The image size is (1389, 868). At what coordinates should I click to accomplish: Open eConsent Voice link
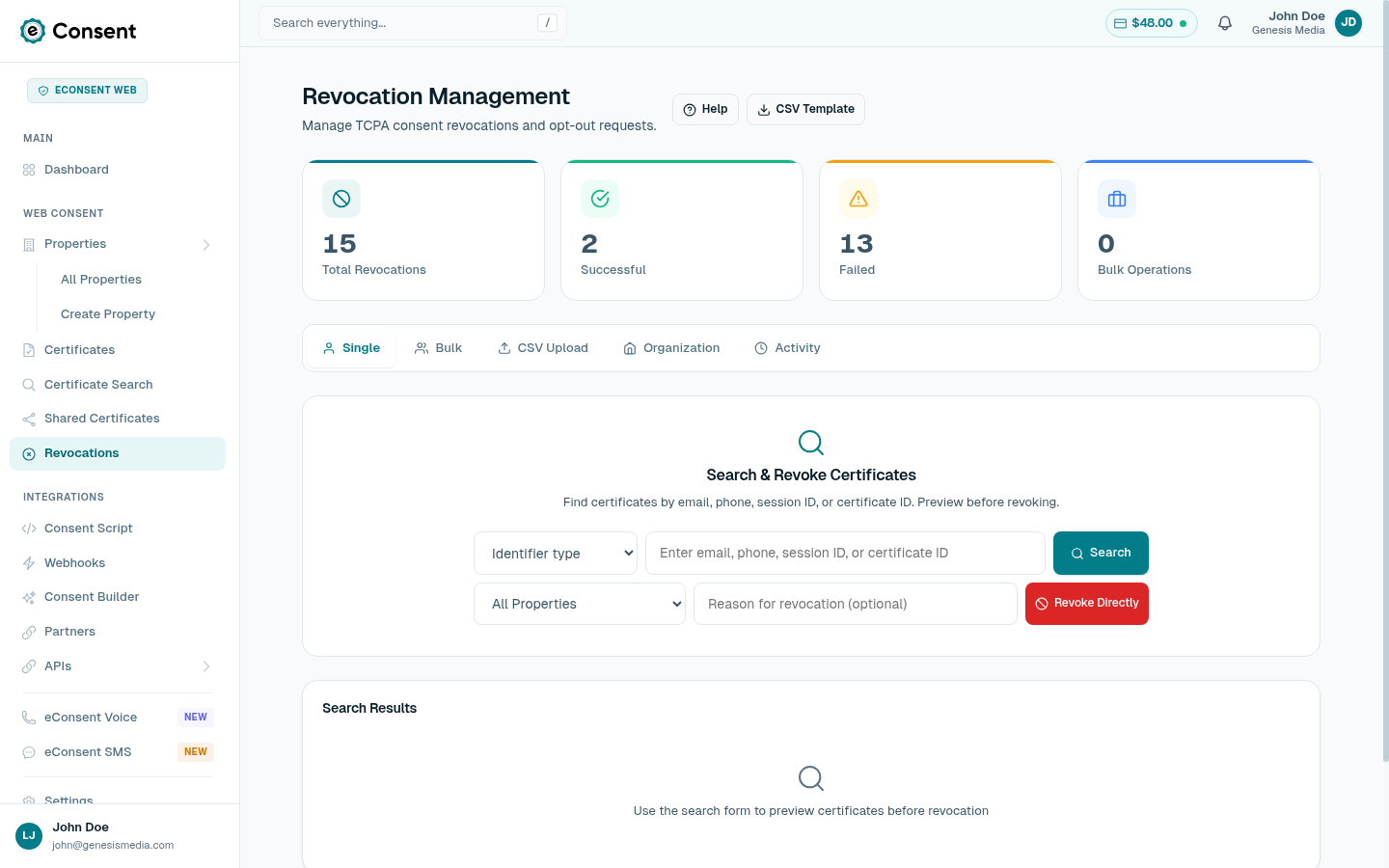click(118, 718)
